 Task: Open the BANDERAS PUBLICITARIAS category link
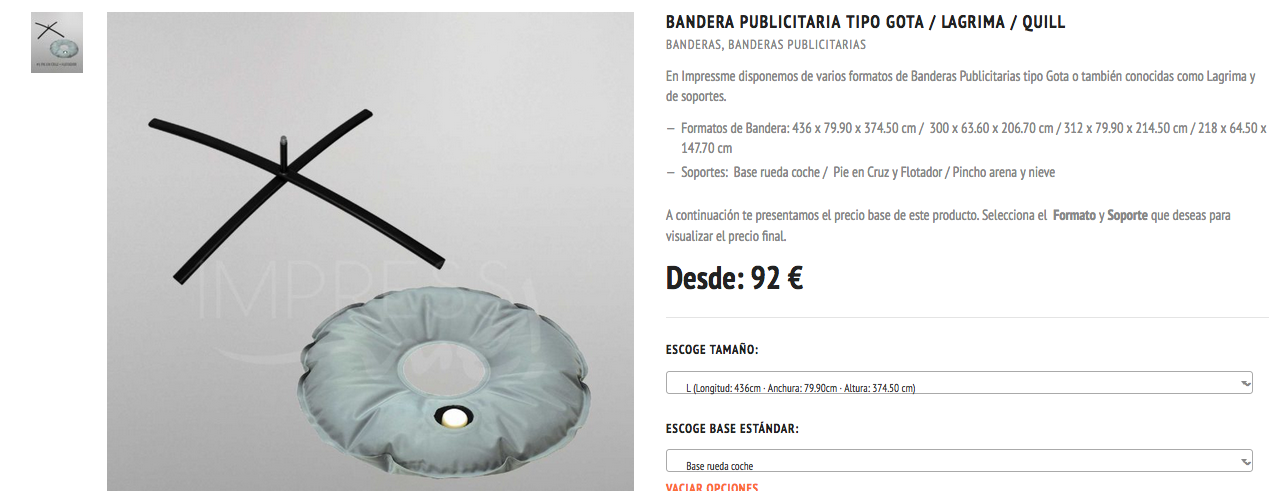(x=797, y=45)
